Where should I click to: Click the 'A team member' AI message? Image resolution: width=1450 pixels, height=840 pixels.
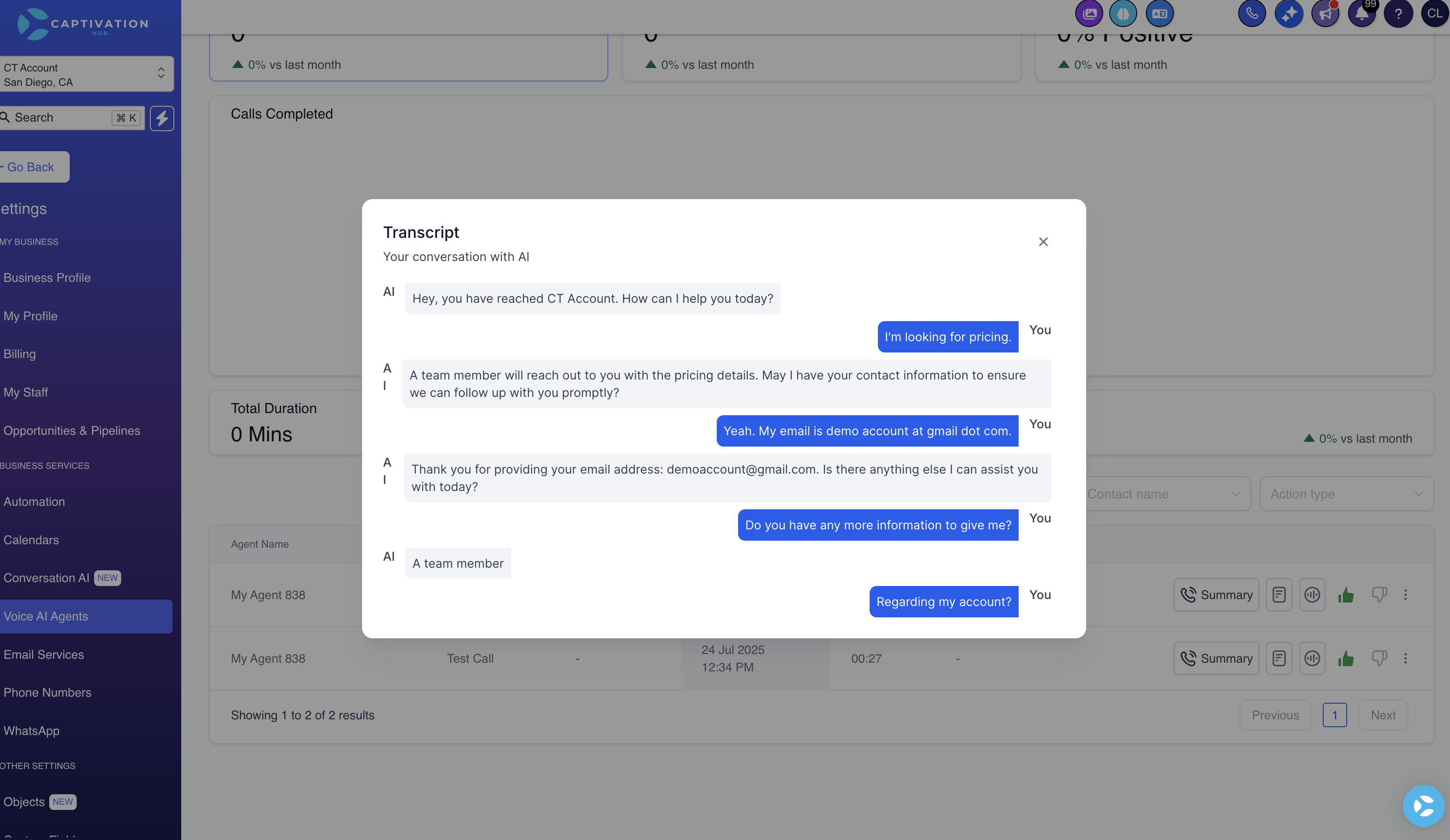tap(457, 563)
